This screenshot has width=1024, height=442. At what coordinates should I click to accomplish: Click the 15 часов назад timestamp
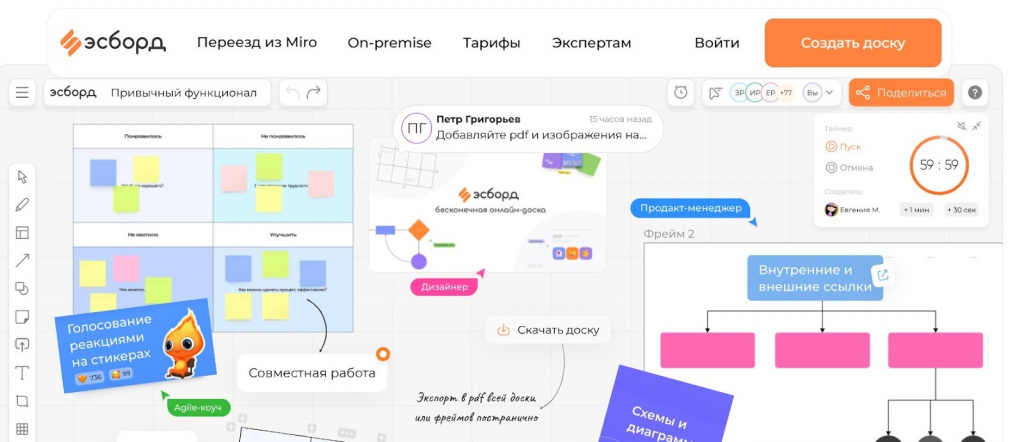[x=620, y=119]
